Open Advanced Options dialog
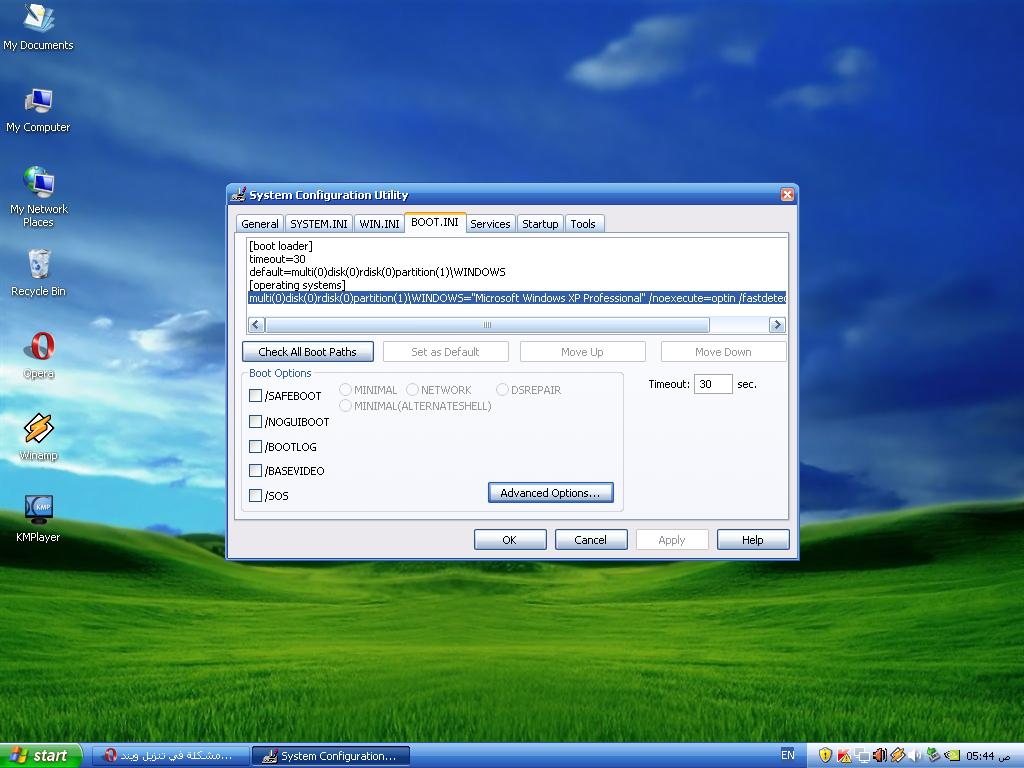The width and height of the screenshot is (1024, 768). coord(551,493)
